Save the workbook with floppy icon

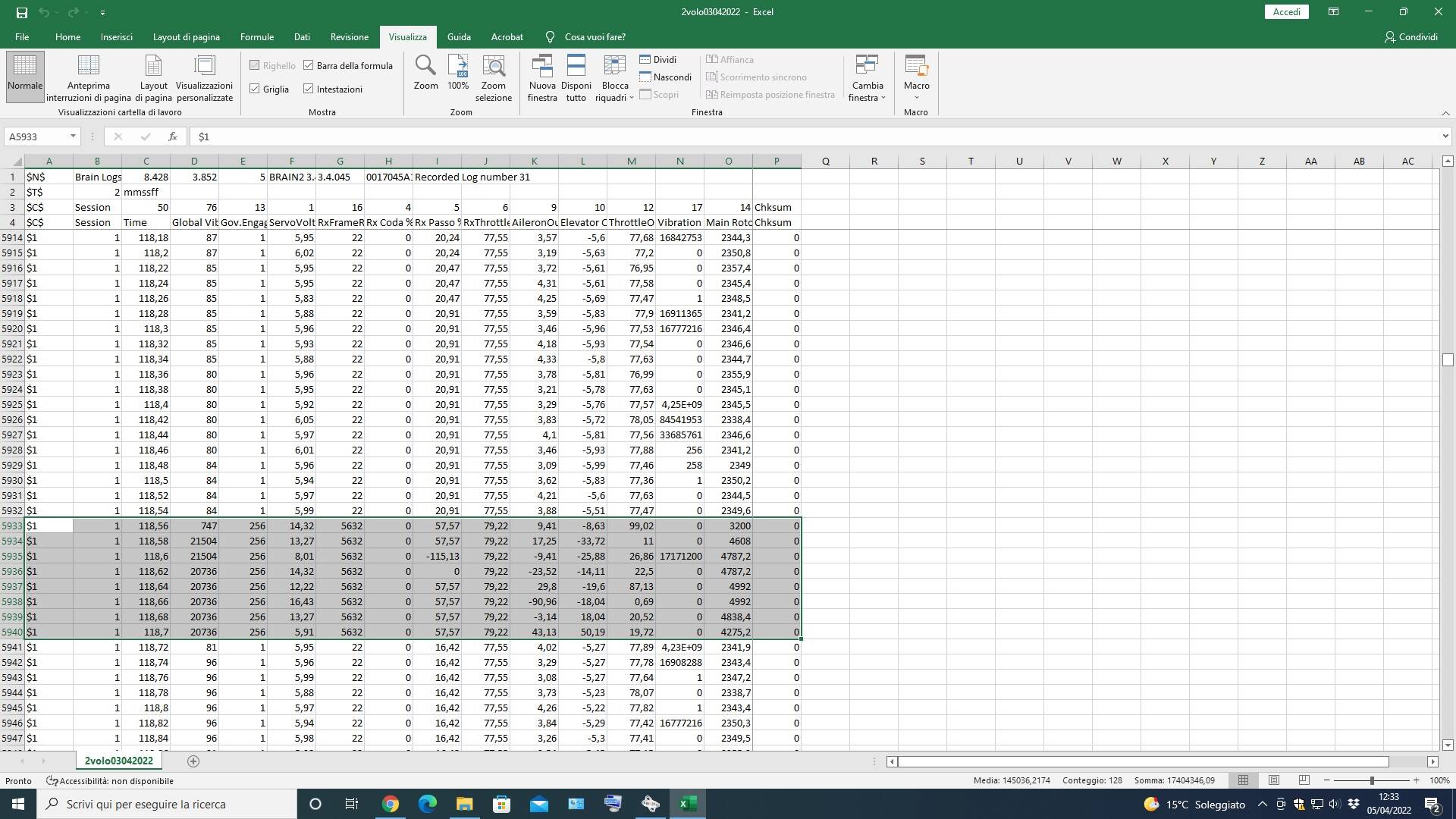(22, 12)
